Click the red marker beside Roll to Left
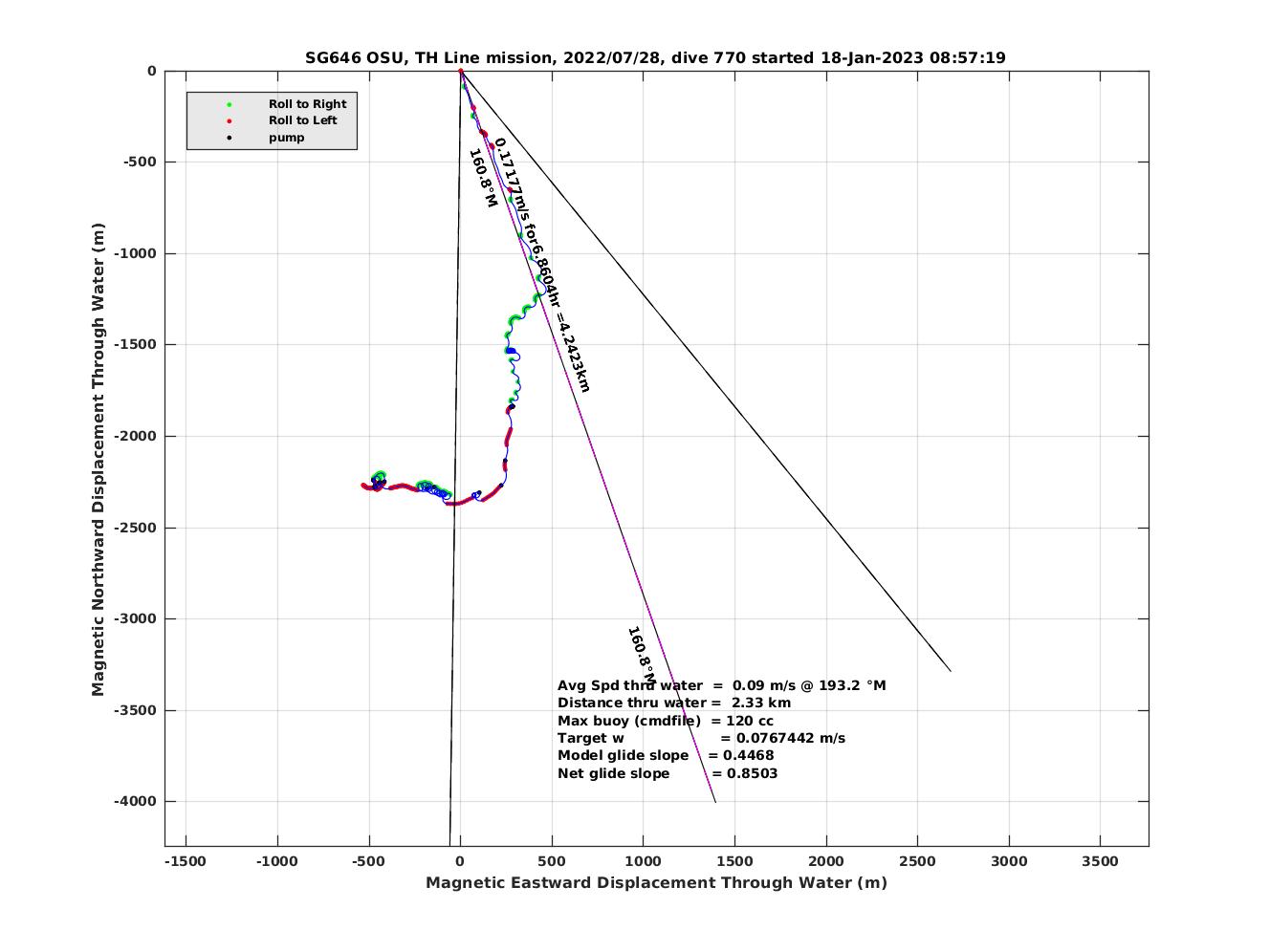This screenshot has width=1270, height=952. 230,120
